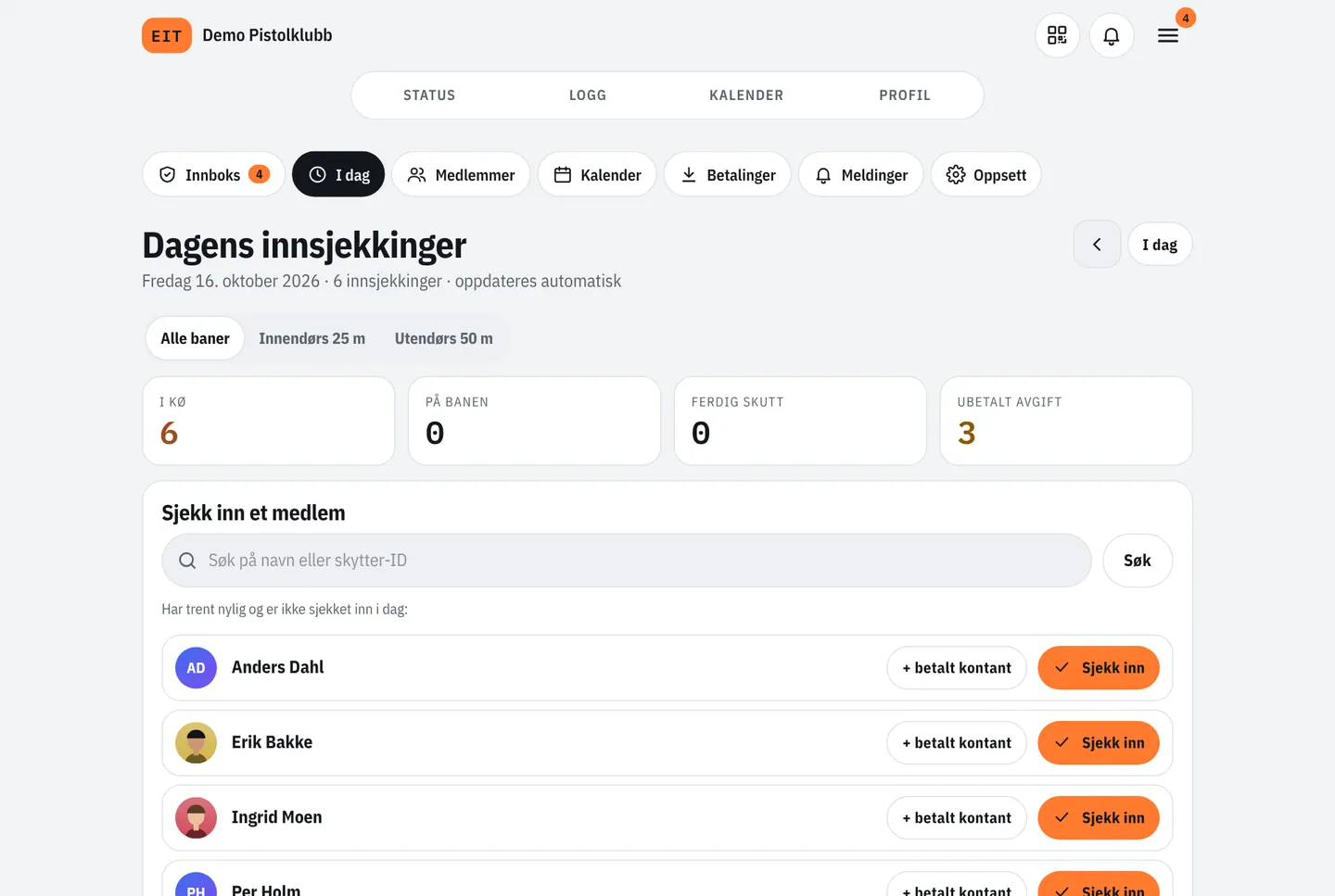
Task: Jump to today with I dag button
Action: pyautogui.click(x=1160, y=245)
